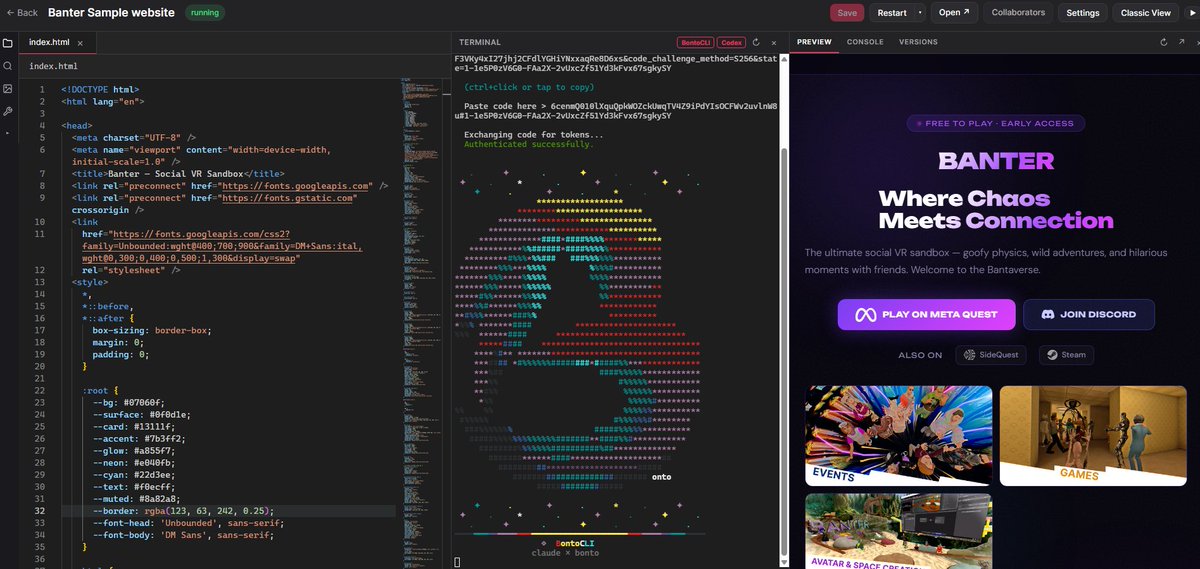Click line number 32 in gutter

coord(40,510)
